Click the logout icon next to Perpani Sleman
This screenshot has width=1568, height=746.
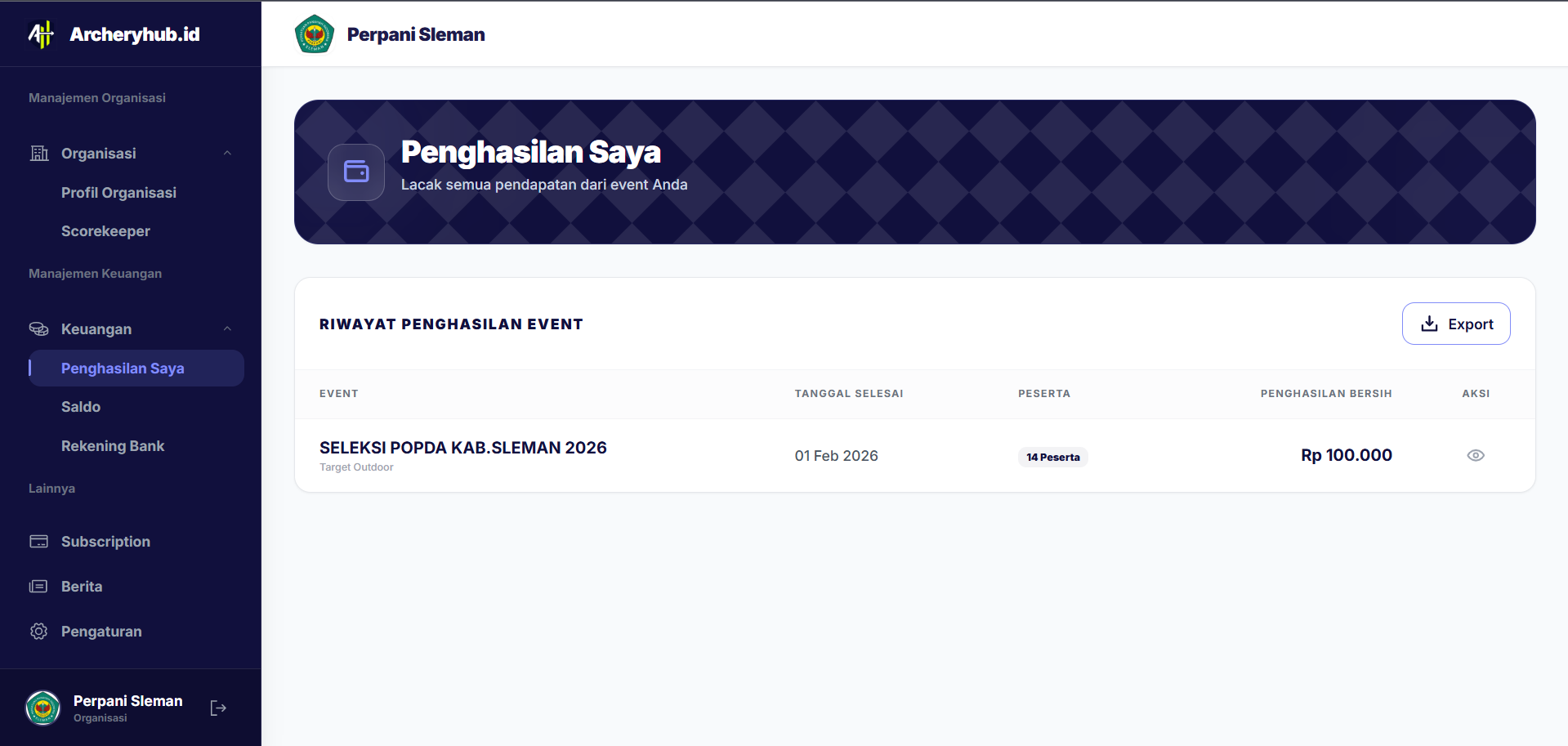click(217, 707)
